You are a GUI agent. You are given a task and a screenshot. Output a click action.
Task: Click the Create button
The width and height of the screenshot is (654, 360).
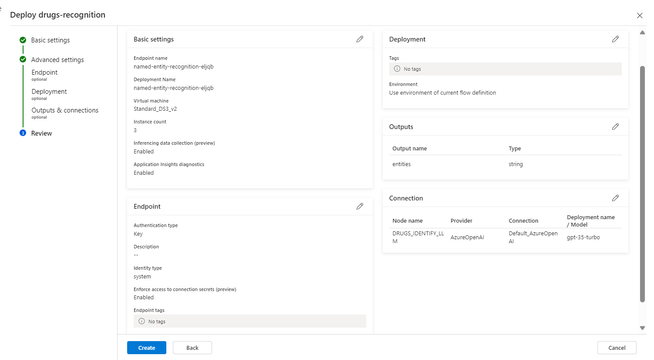(146, 347)
